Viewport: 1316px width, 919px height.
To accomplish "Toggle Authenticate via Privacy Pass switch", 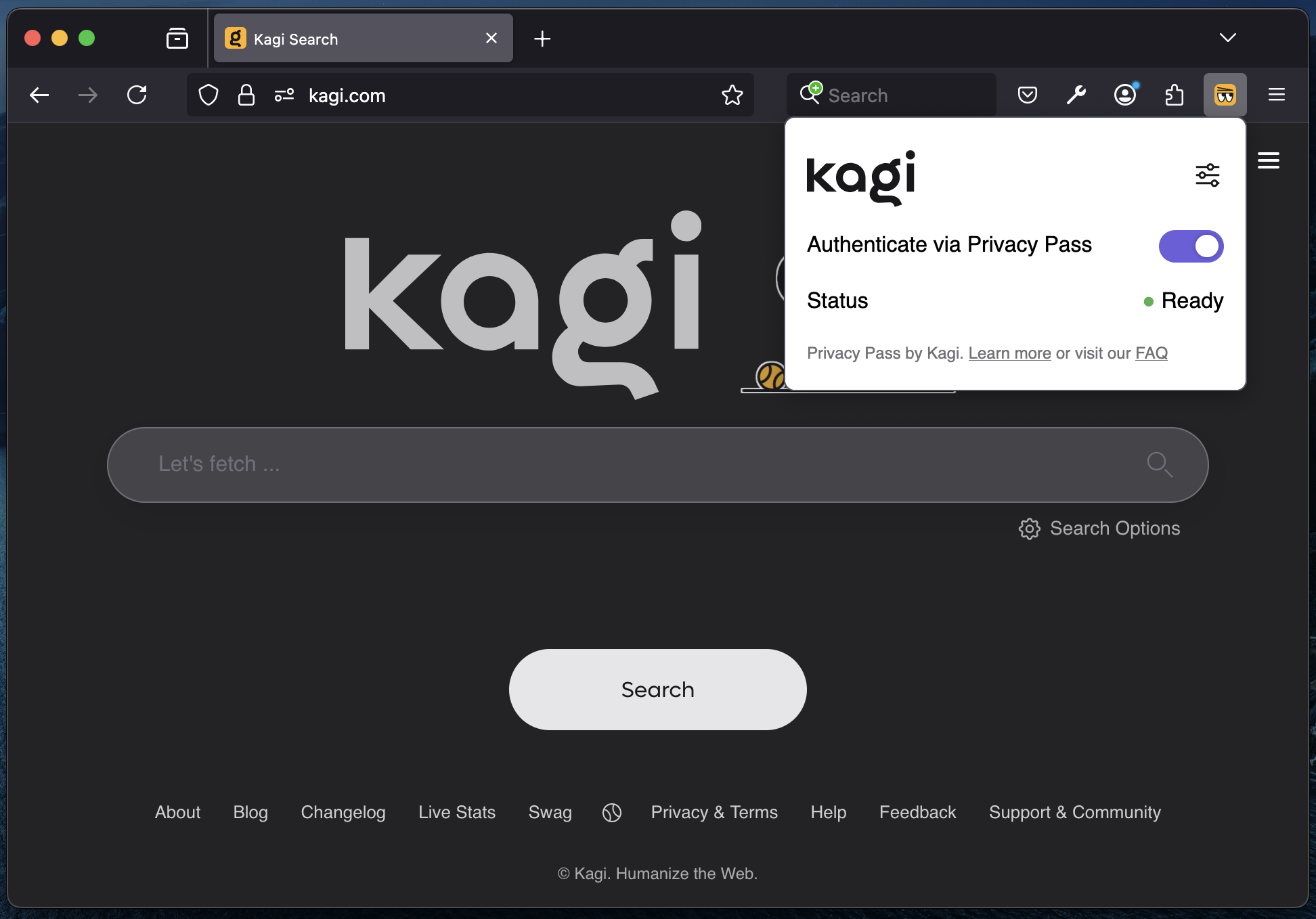I will click(x=1191, y=246).
